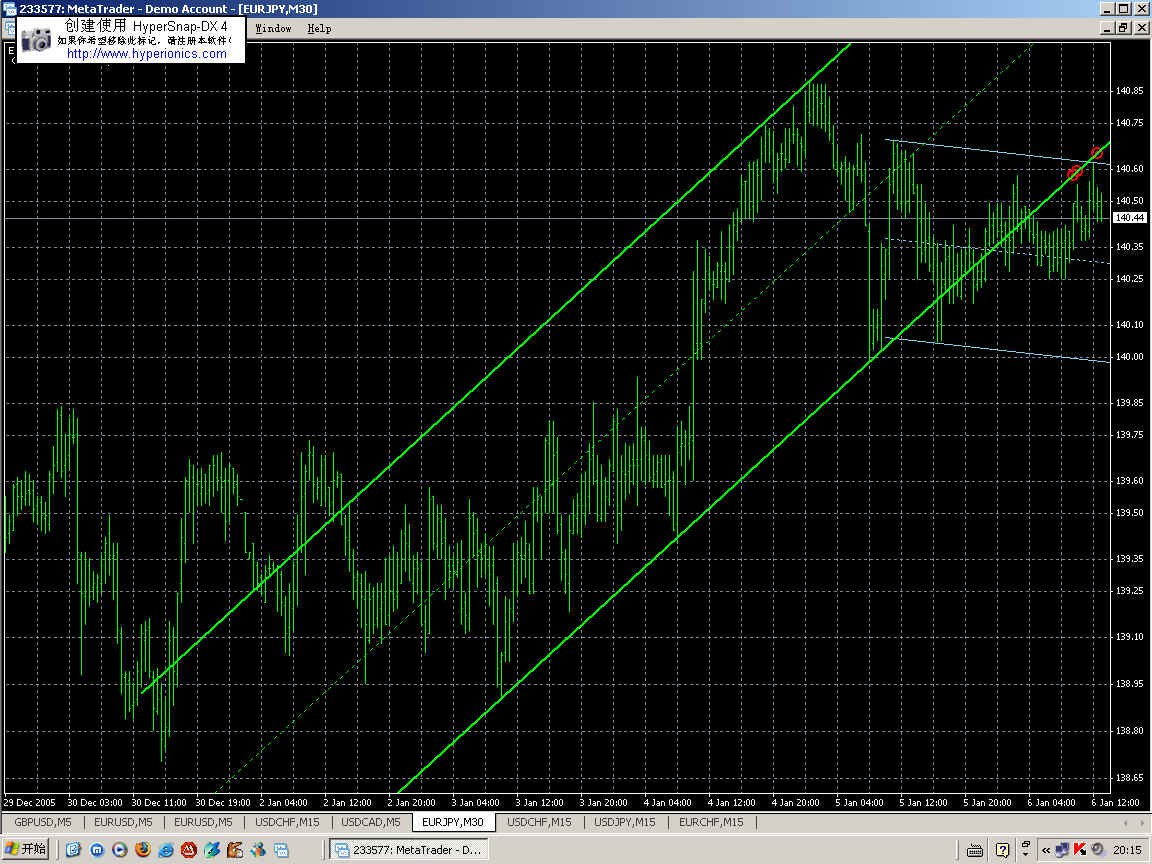Image resolution: width=1152 pixels, height=864 pixels.
Task: Click the lower red circle marker on chart
Action: coord(1074,173)
